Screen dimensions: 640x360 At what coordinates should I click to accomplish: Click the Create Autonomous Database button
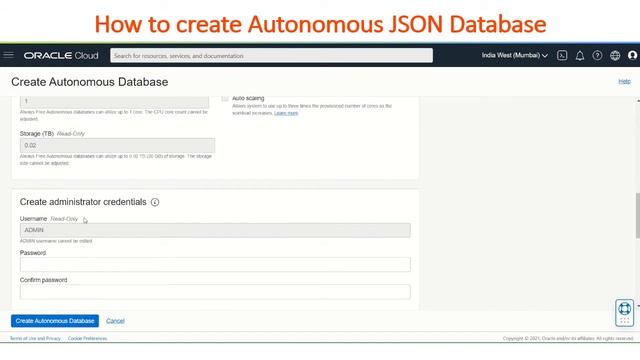coord(55,321)
